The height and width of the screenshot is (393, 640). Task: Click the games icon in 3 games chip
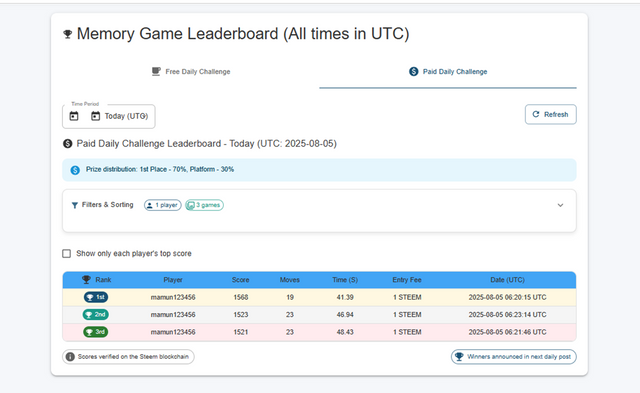(x=191, y=205)
